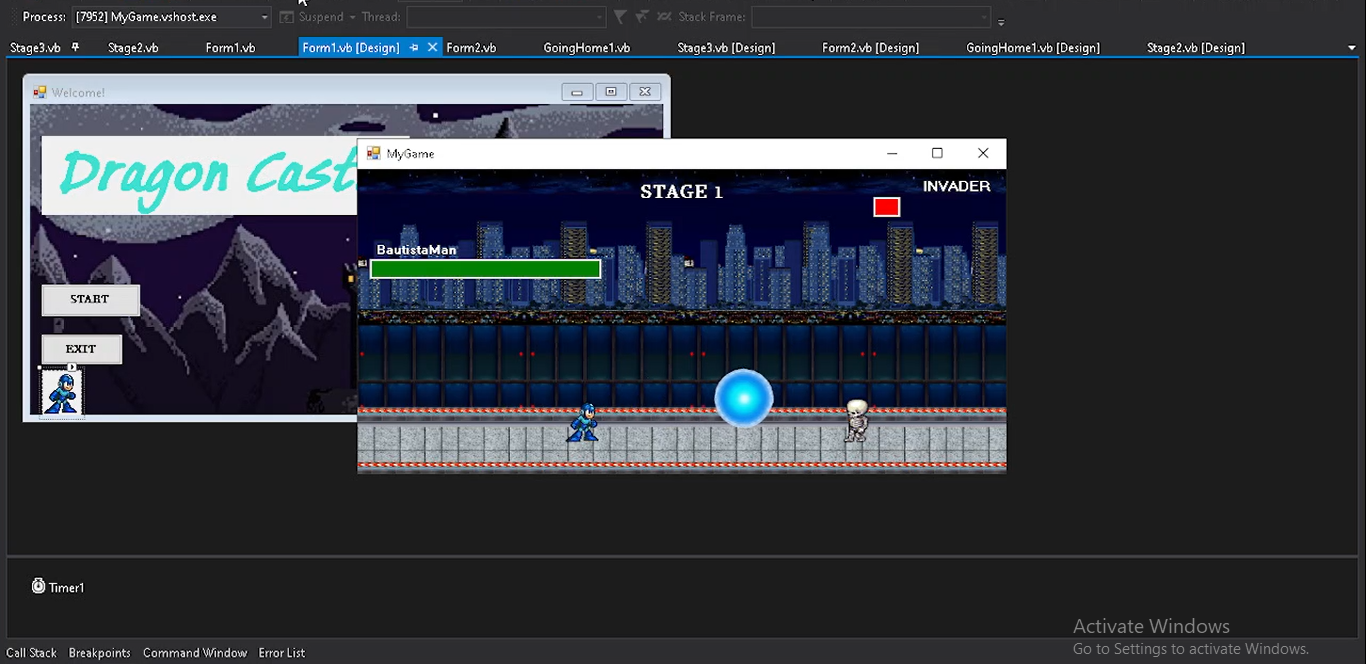The width and height of the screenshot is (1366, 664).
Task: Click the blue energy ball projectile
Action: click(x=744, y=398)
